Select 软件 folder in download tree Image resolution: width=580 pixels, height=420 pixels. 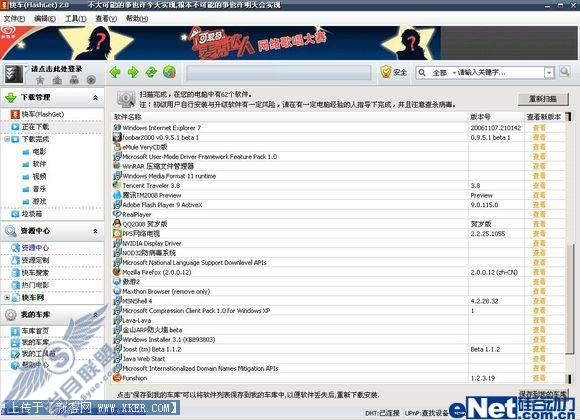[34, 164]
